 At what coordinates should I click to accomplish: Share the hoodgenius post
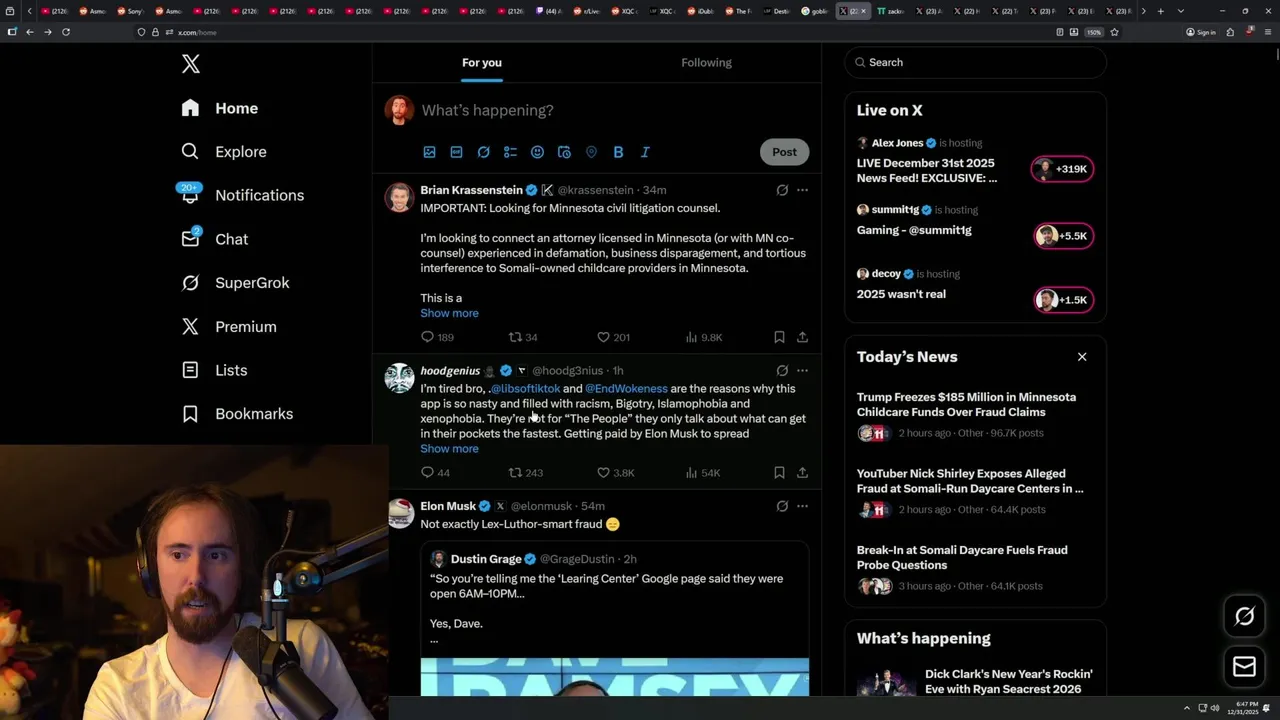802,473
